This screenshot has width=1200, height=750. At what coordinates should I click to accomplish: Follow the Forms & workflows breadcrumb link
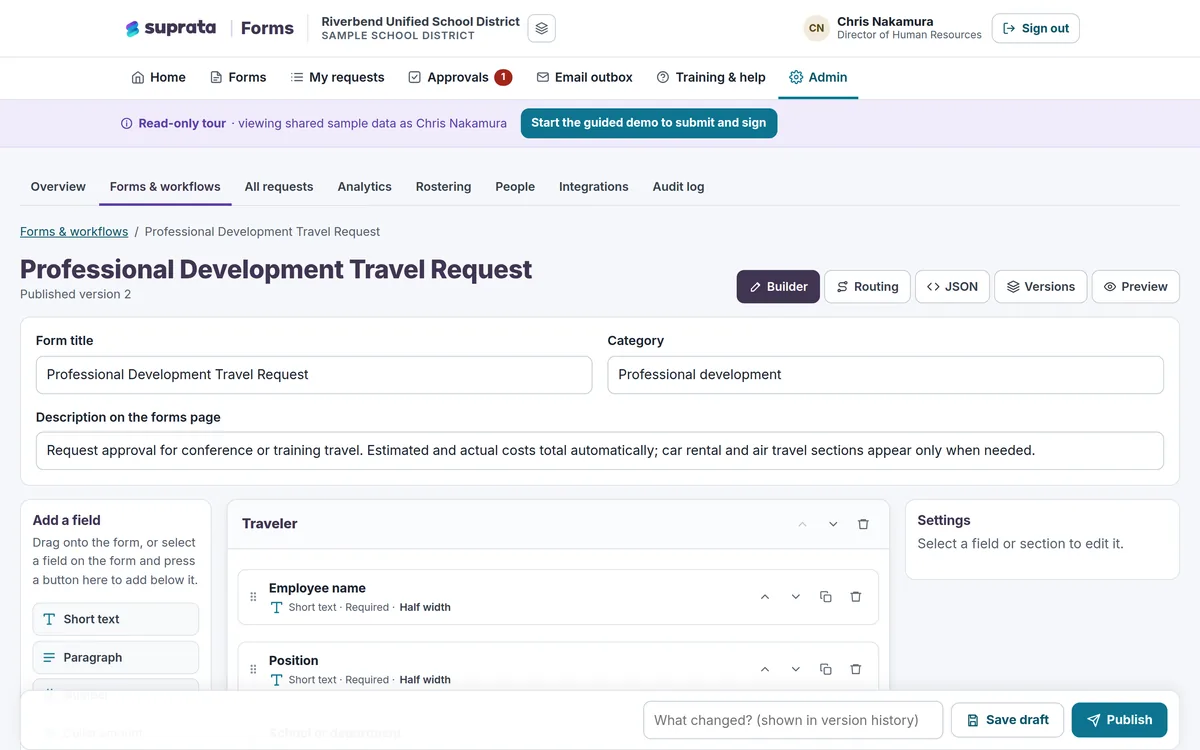pos(74,232)
